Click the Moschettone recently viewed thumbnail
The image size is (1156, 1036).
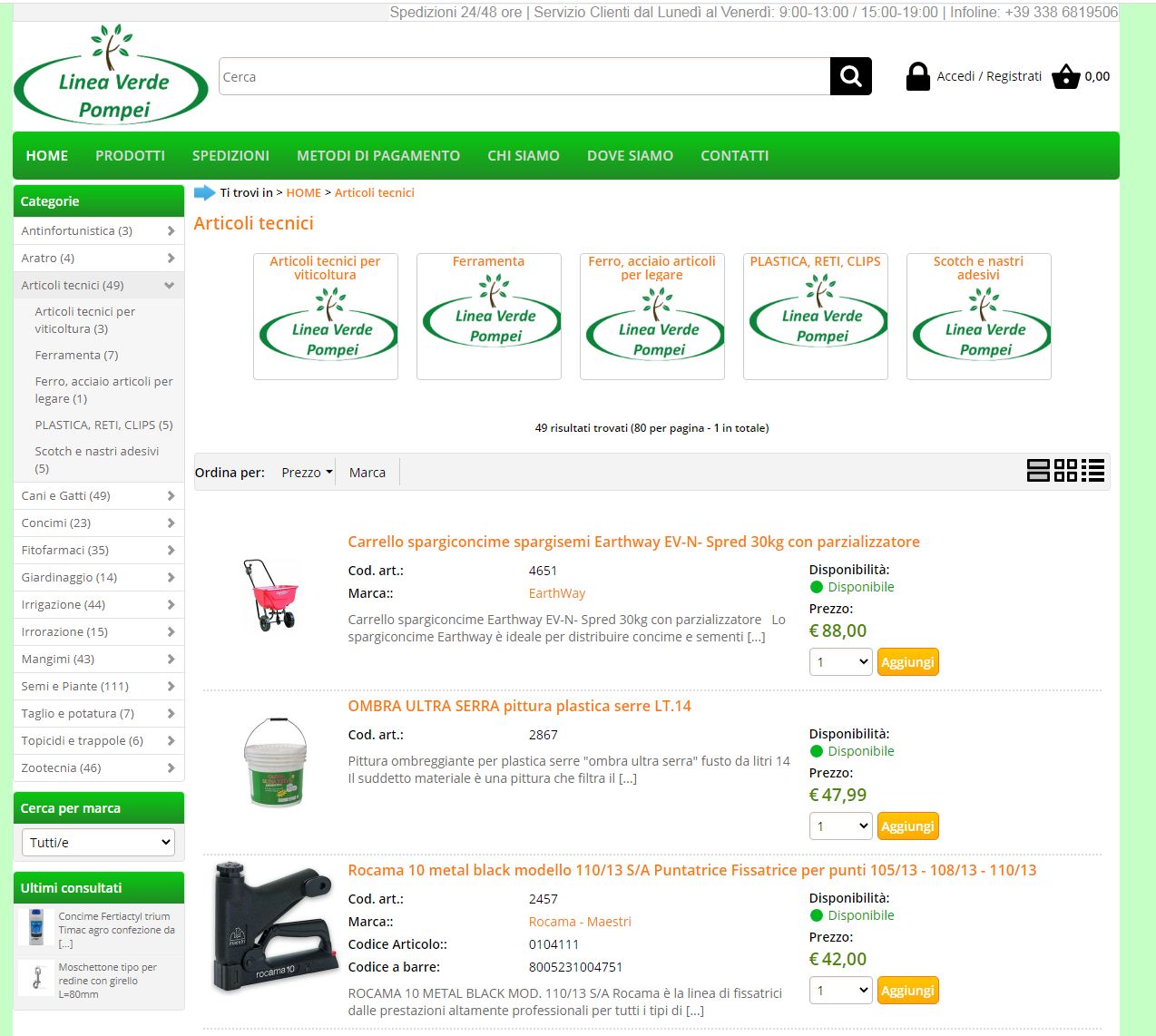point(36,979)
